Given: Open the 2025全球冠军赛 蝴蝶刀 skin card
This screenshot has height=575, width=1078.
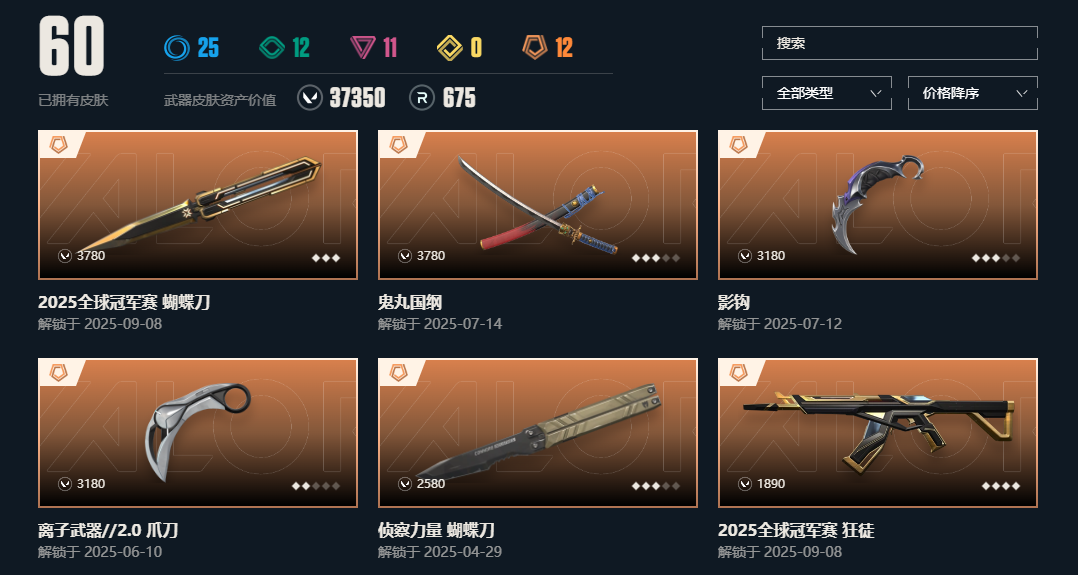Looking at the screenshot, I should click(198, 205).
